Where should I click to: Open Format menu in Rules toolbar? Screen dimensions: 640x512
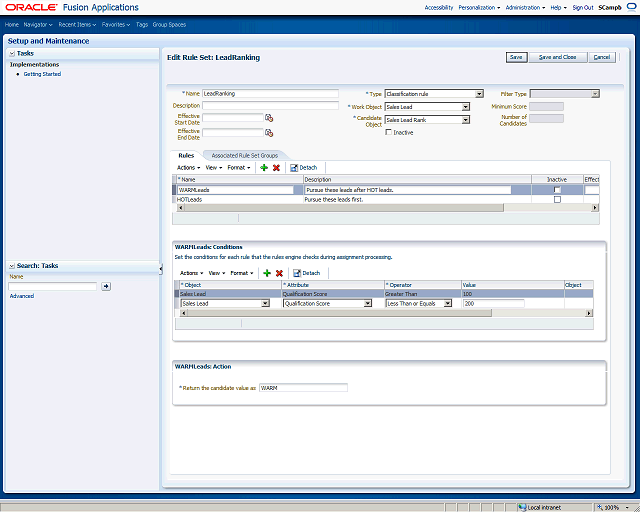239,168
